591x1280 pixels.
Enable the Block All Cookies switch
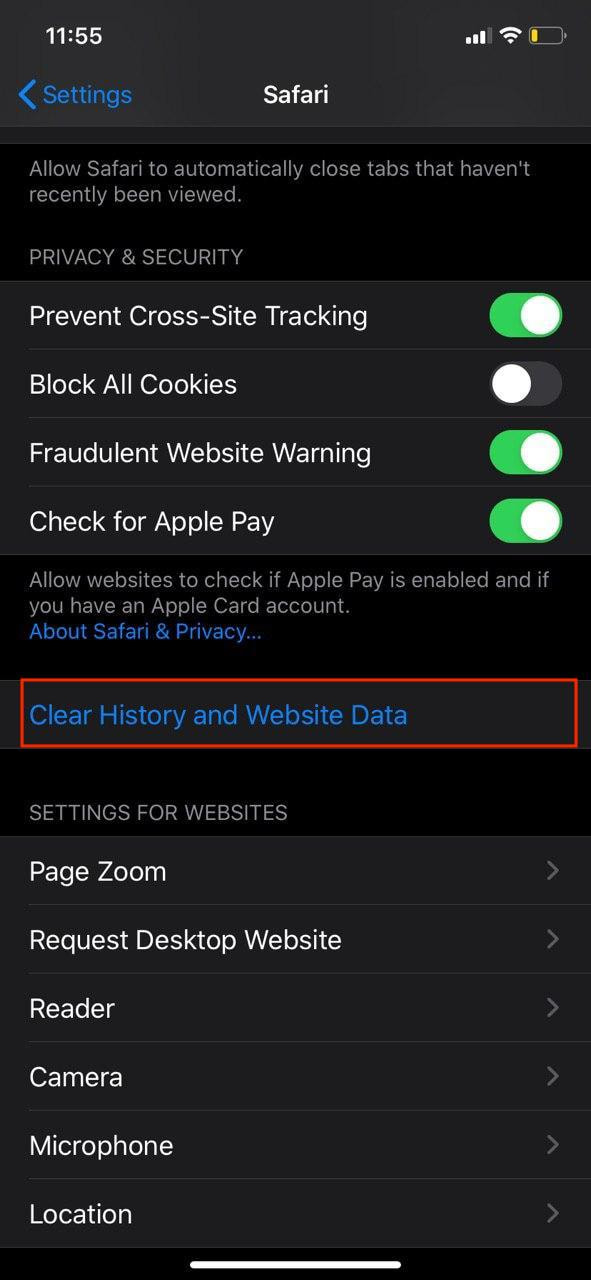pos(526,384)
